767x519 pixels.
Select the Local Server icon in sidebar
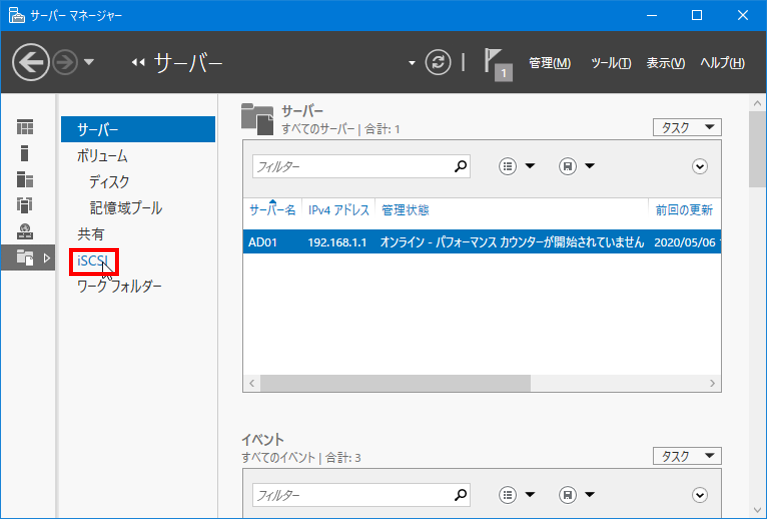(24, 153)
